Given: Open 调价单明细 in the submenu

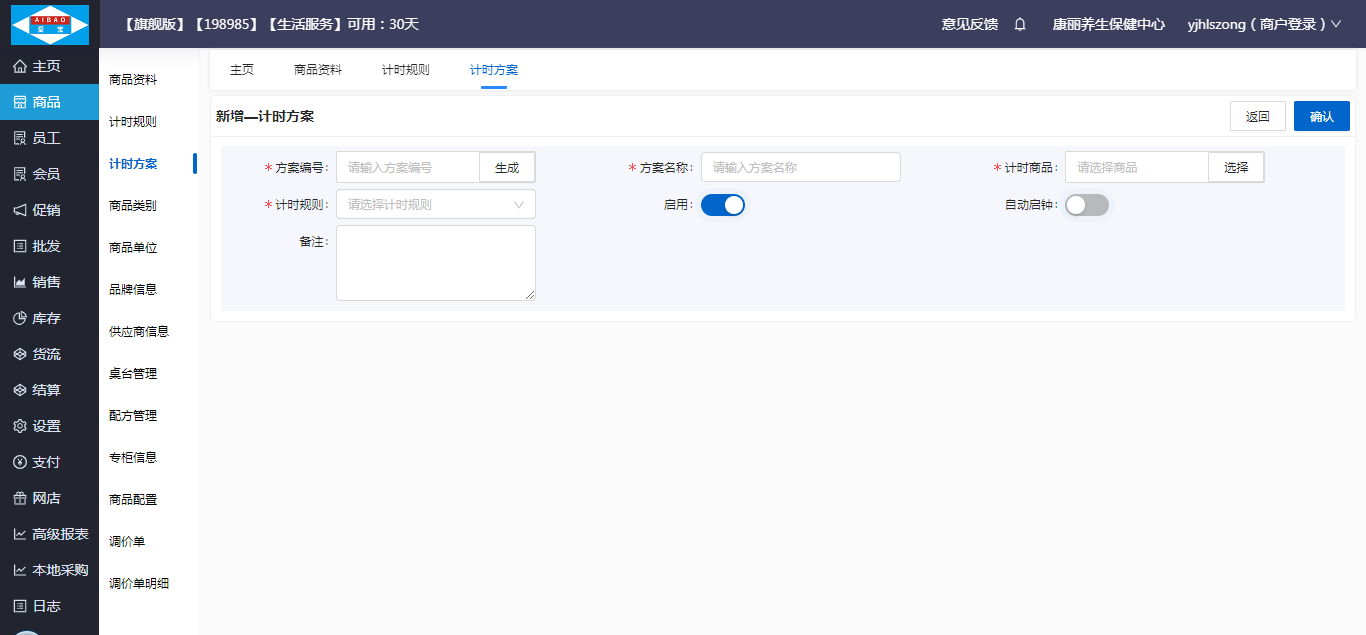Looking at the screenshot, I should point(139,584).
